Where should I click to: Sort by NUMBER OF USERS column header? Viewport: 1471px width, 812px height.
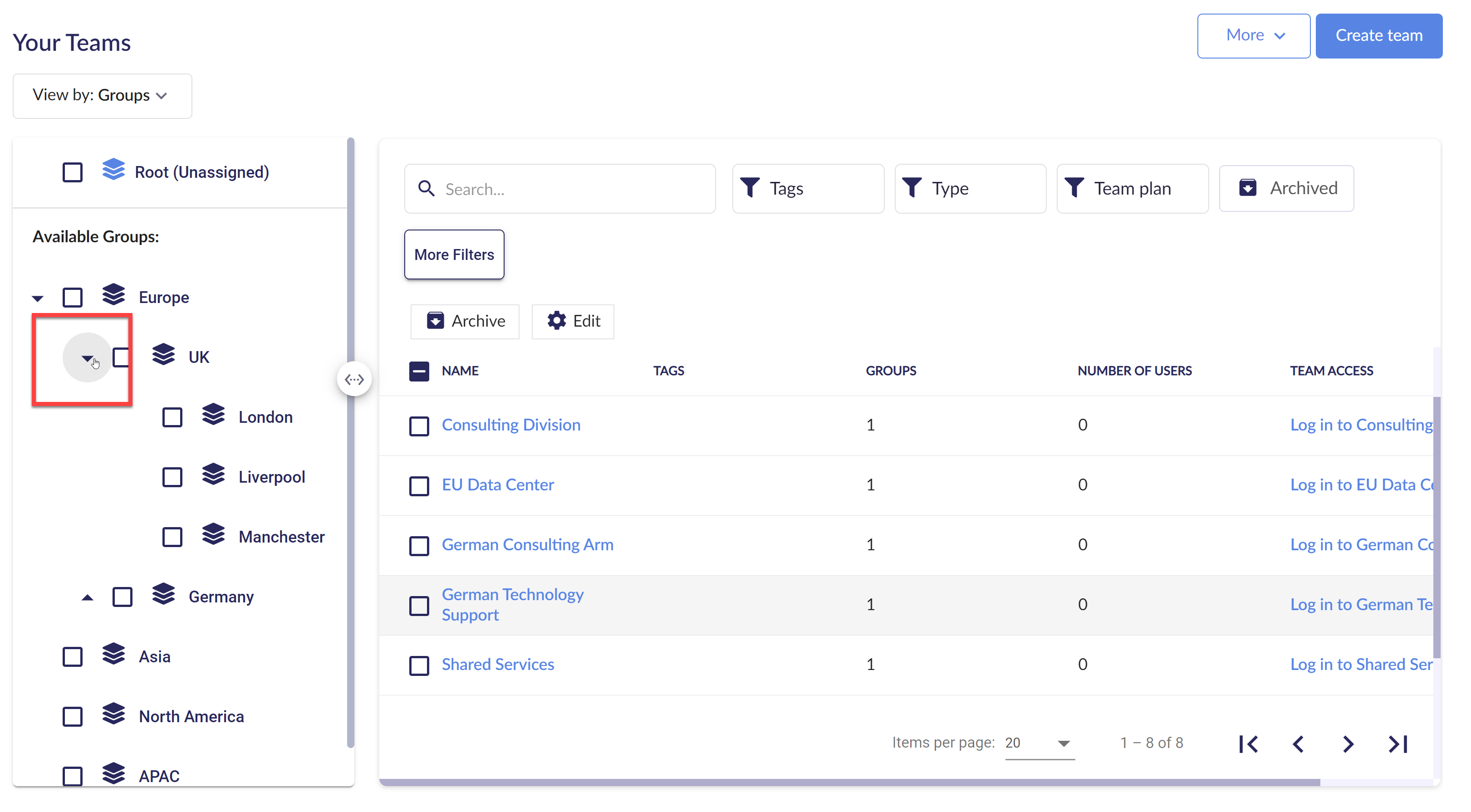coord(1134,371)
